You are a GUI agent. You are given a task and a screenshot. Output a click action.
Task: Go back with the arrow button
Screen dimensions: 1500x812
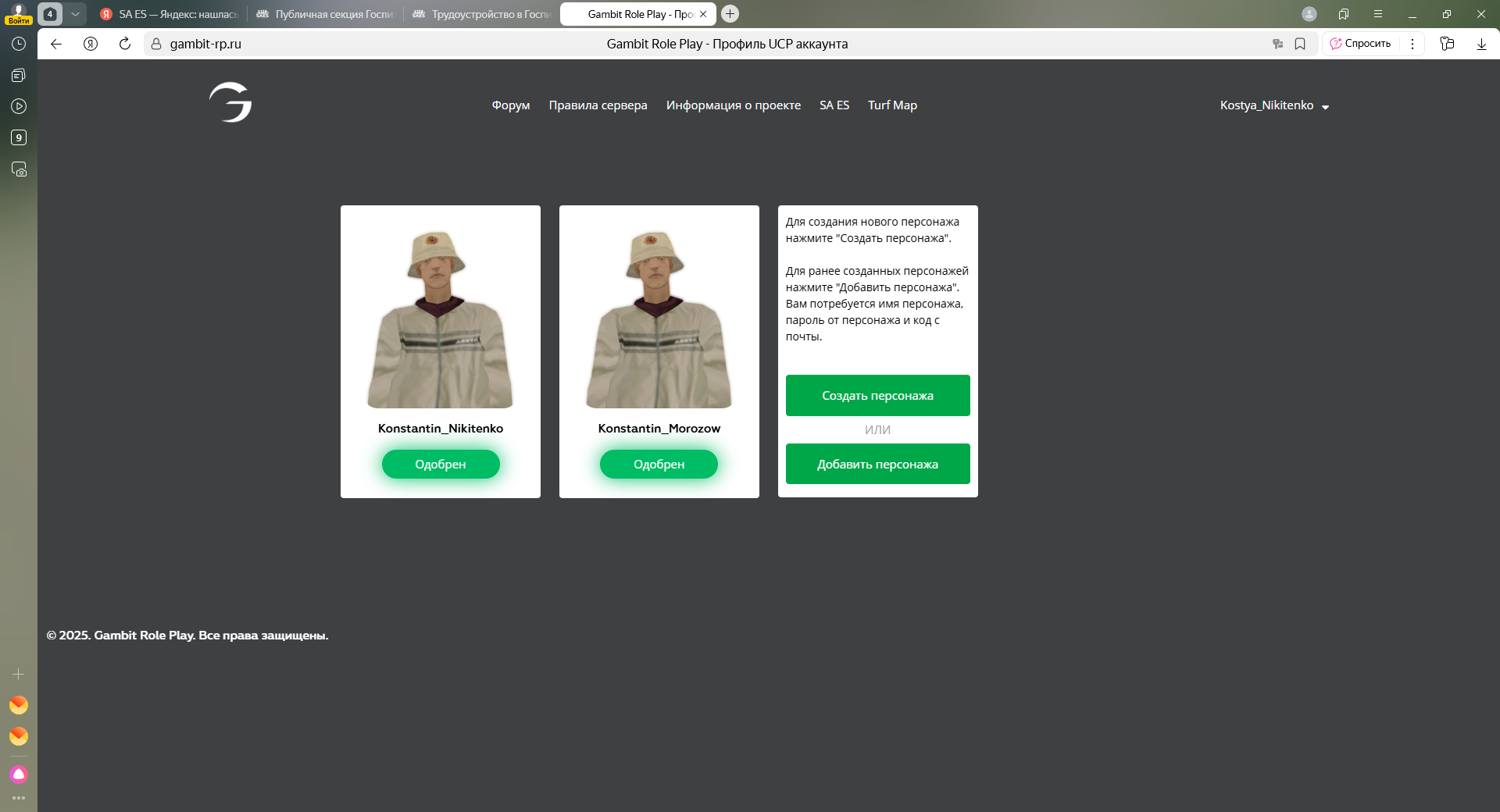[56, 44]
